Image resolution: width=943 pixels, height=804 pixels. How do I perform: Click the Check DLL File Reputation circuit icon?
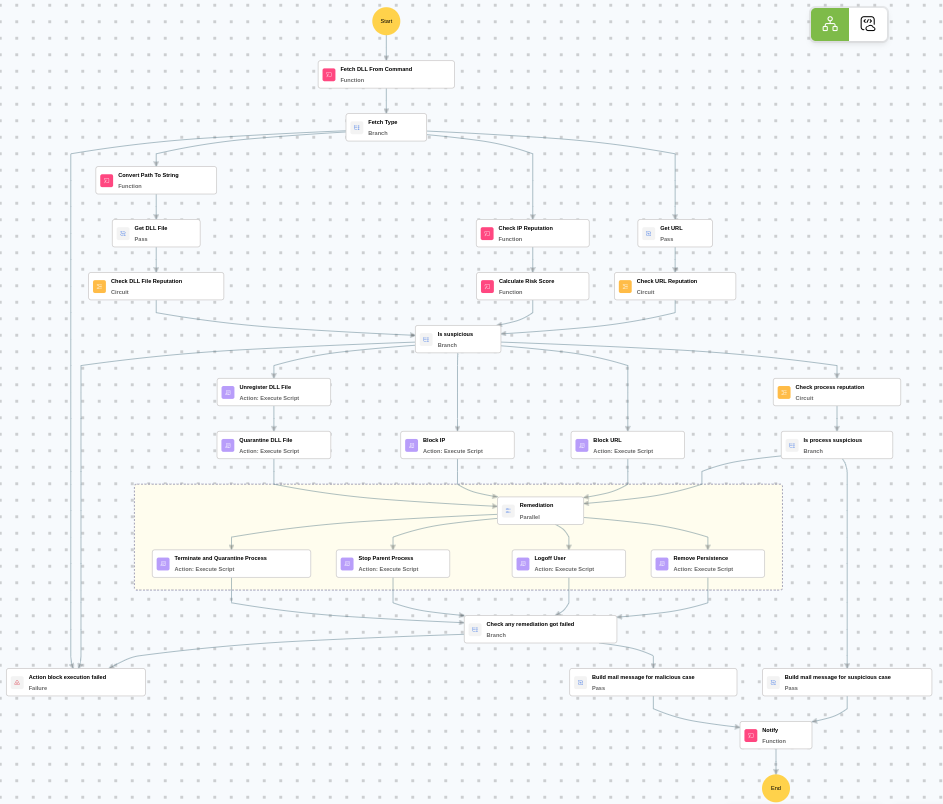(x=99, y=286)
